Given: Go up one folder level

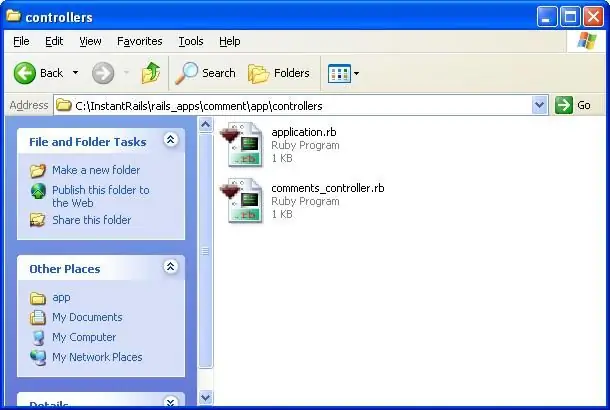Looking at the screenshot, I should pos(151,73).
